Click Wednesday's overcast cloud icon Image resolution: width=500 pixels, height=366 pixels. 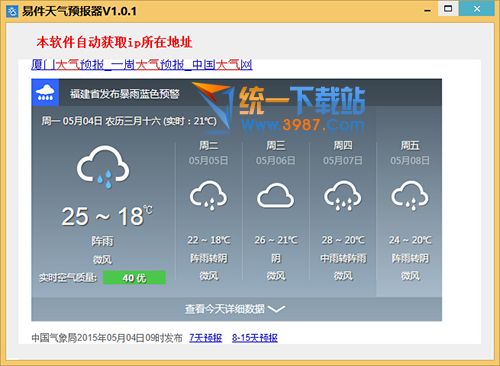click(276, 196)
